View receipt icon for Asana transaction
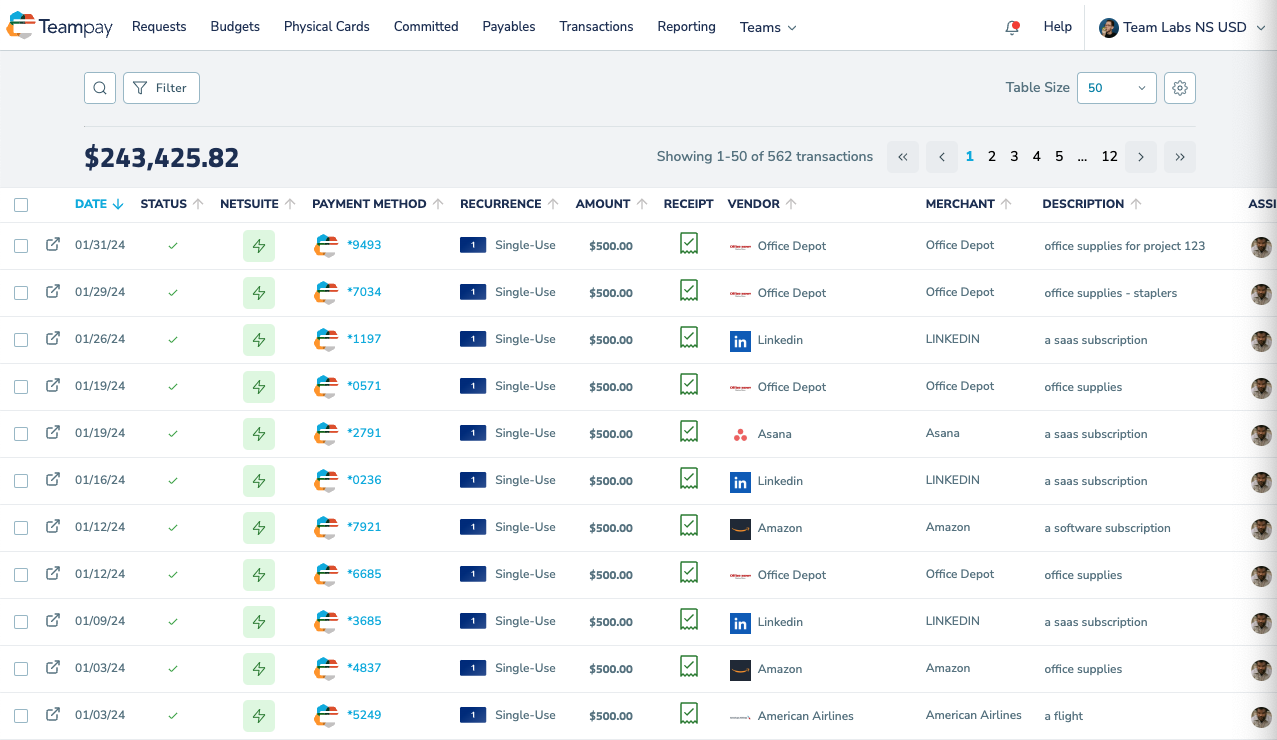 (689, 432)
